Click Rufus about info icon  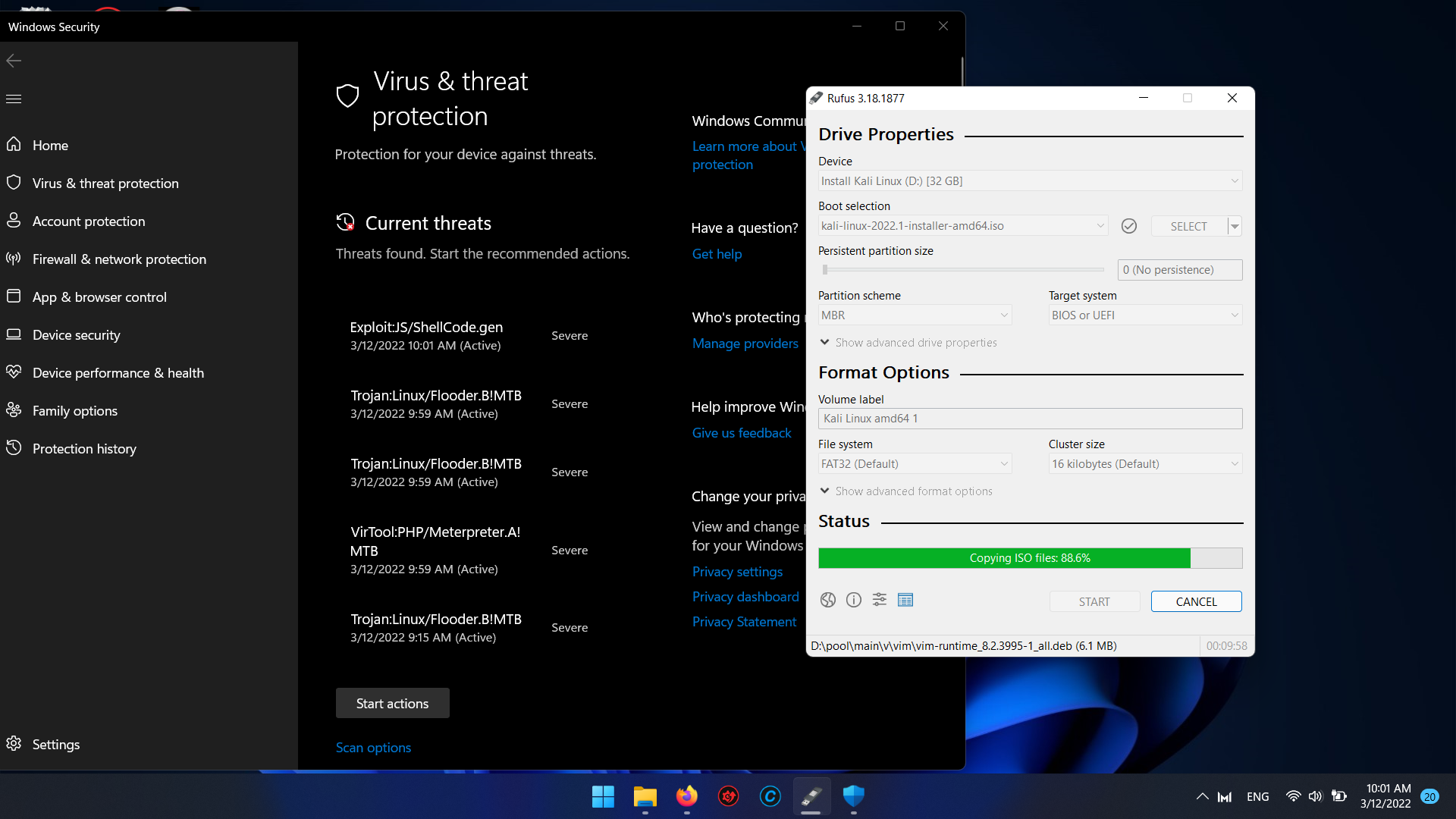pos(853,600)
